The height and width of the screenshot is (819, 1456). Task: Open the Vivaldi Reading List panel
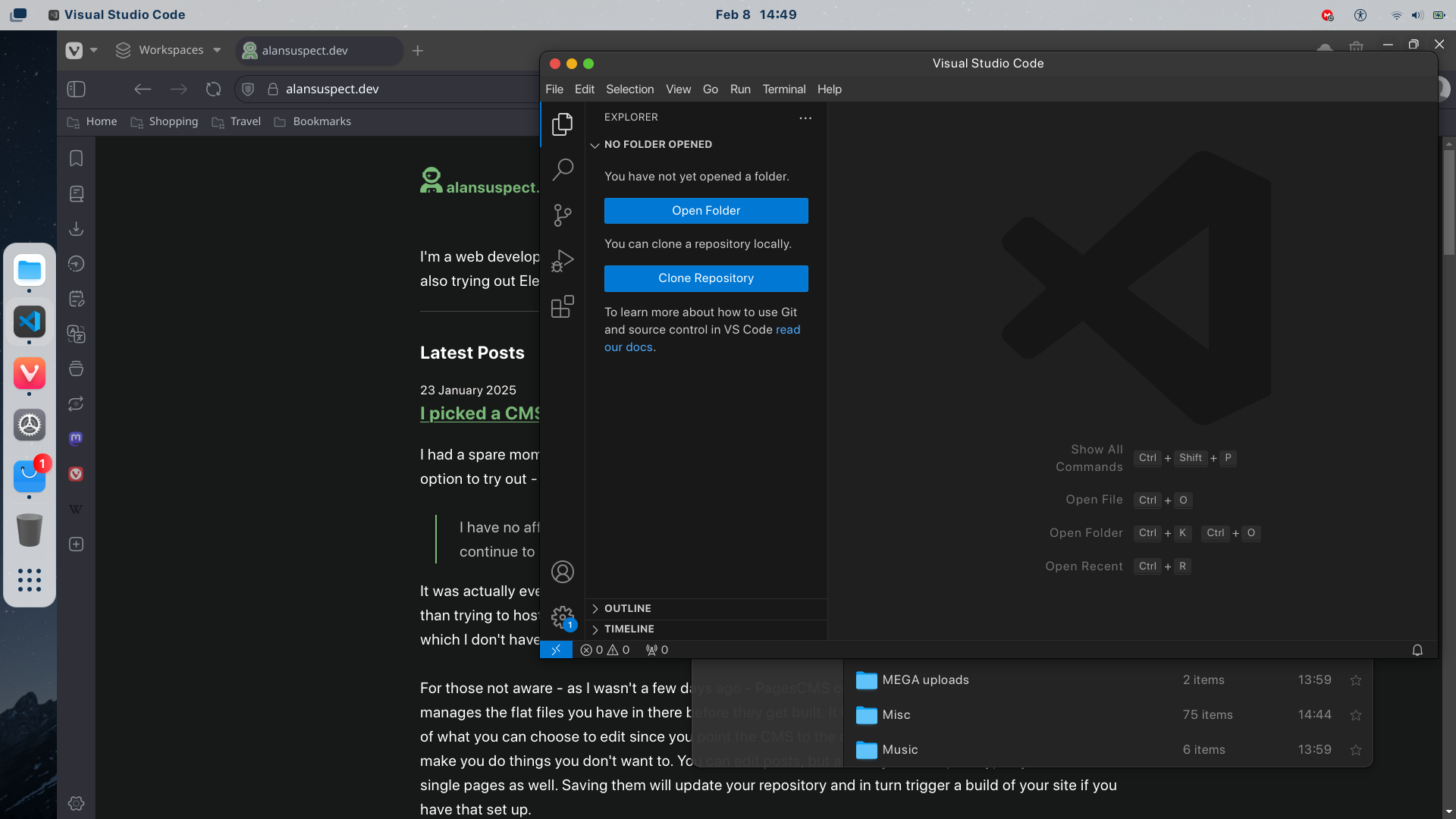[76, 194]
